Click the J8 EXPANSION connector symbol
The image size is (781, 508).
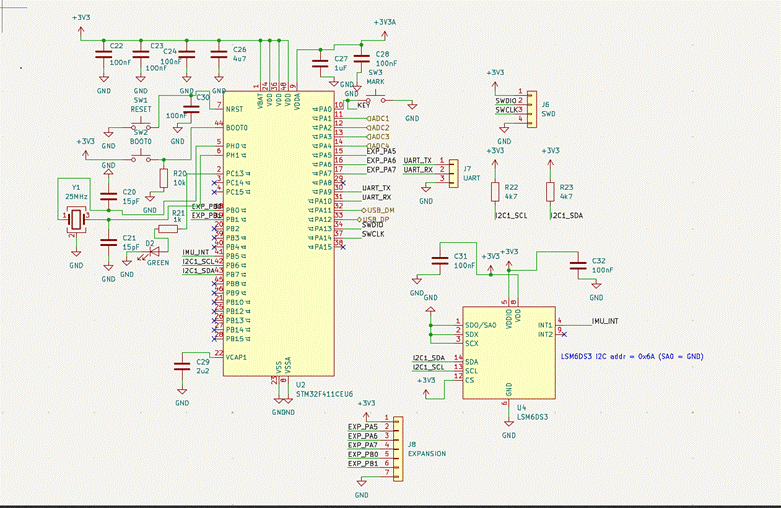pos(397,449)
